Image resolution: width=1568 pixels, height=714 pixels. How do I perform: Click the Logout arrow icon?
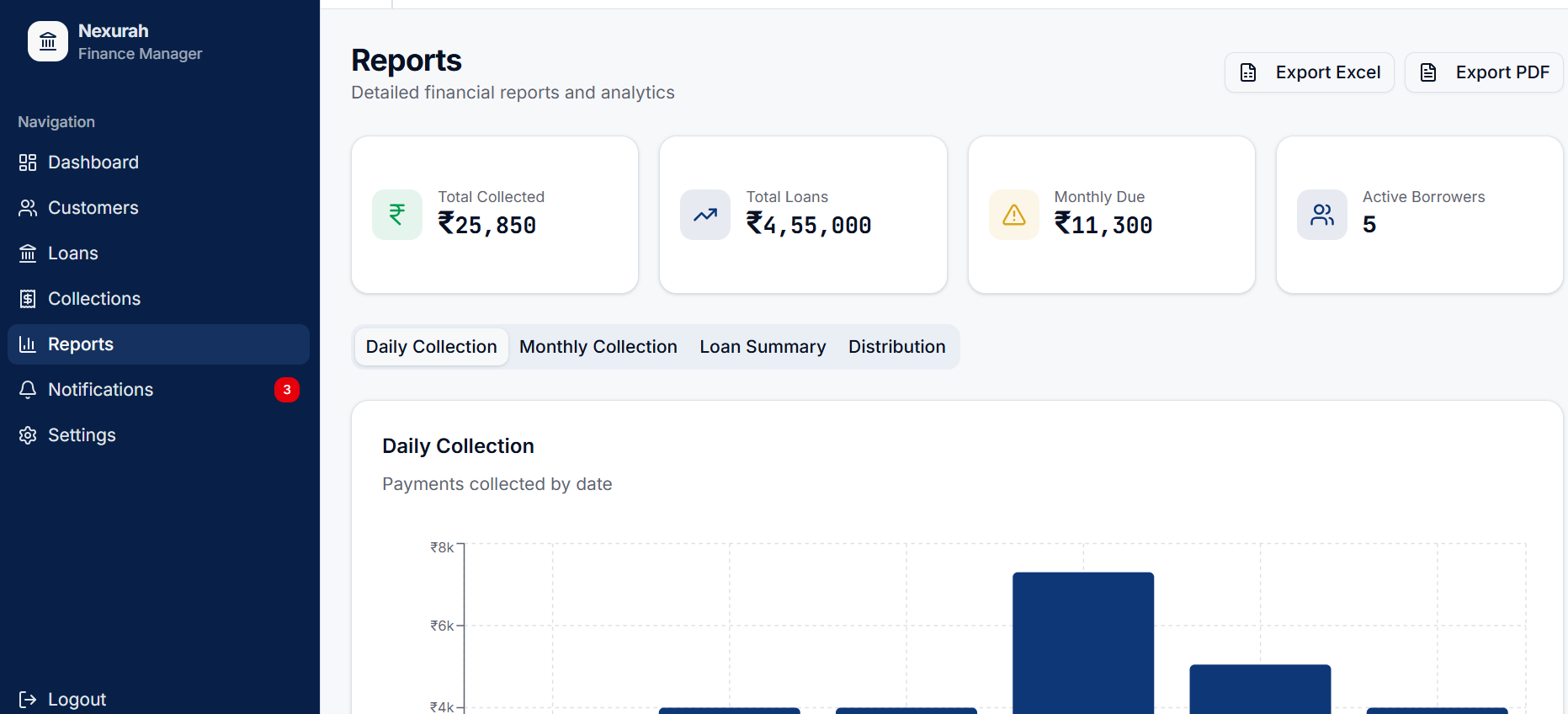click(28, 700)
